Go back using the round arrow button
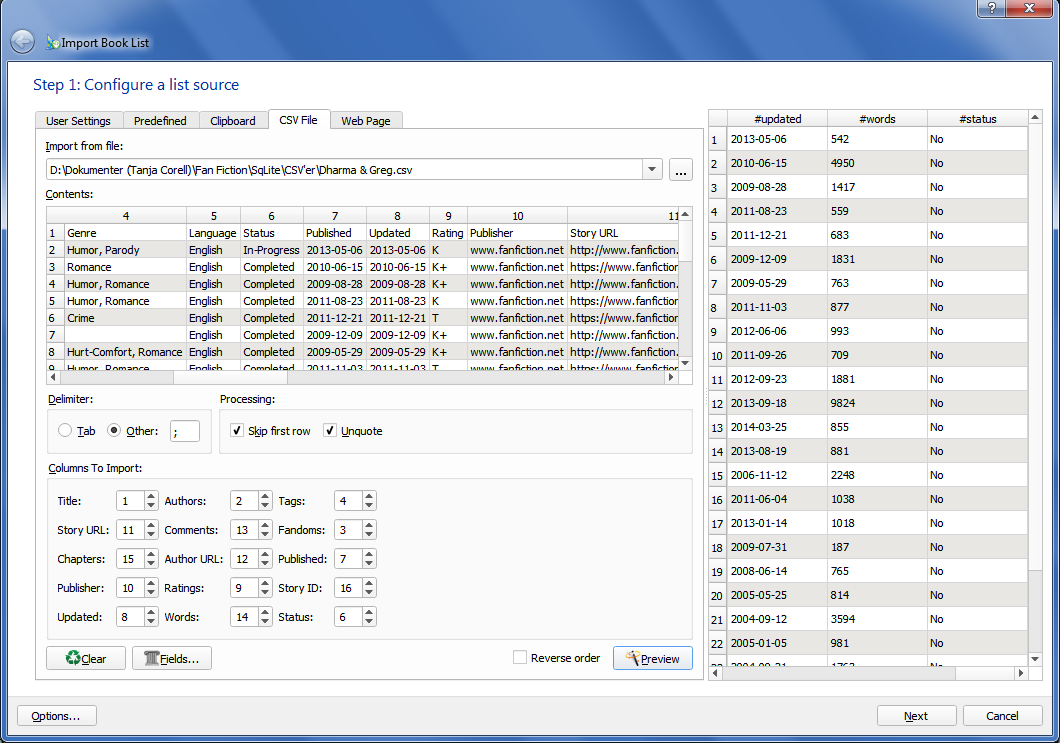1060x743 pixels. [x=22, y=42]
